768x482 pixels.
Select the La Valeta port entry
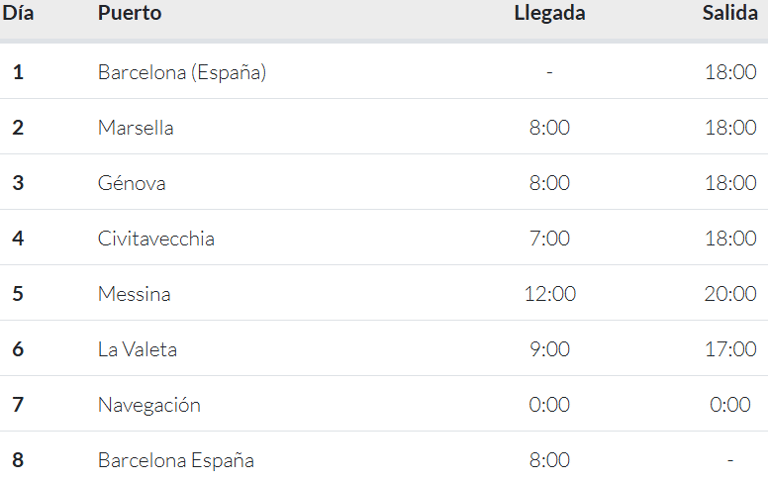tap(137, 349)
